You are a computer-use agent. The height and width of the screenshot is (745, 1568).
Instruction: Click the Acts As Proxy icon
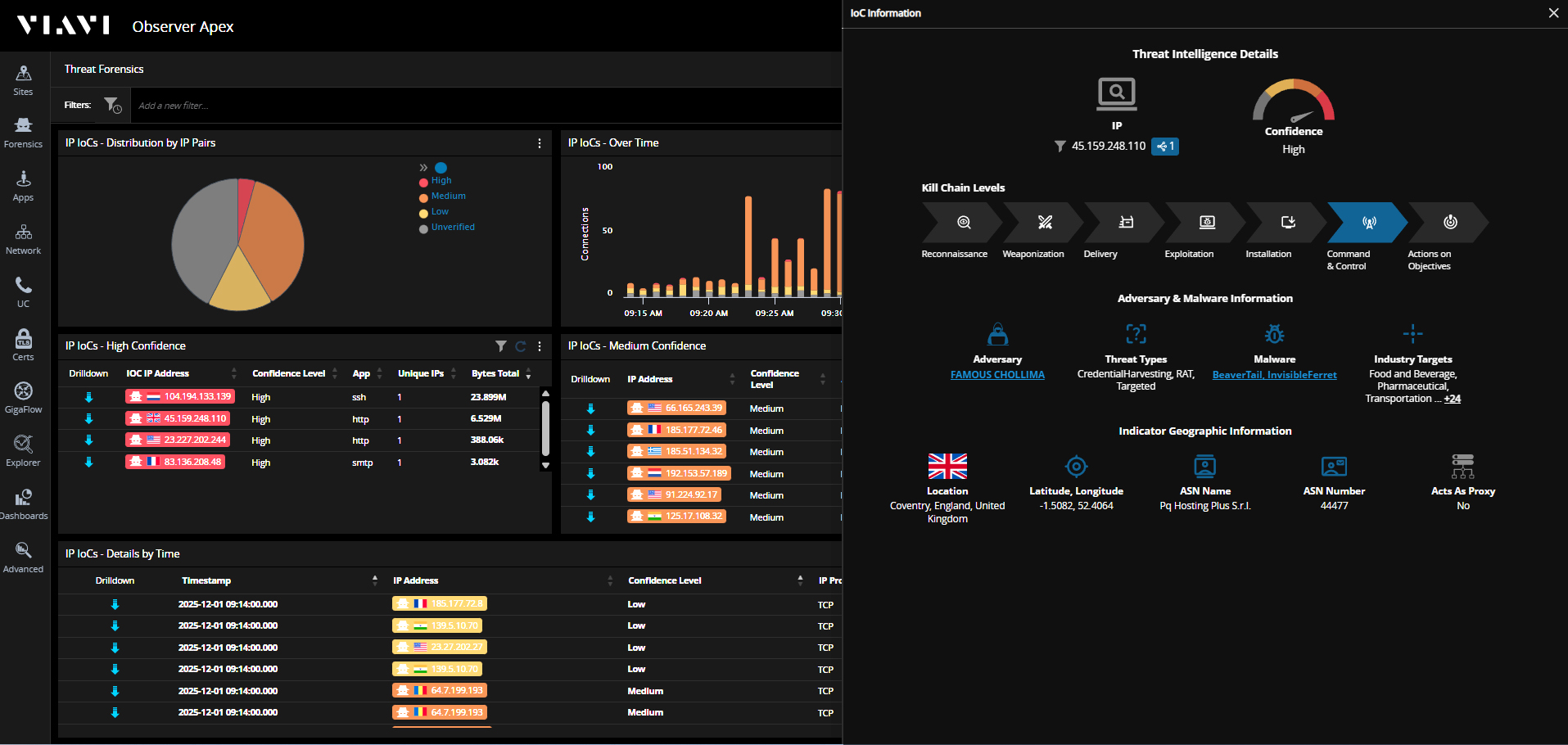[x=1463, y=466]
